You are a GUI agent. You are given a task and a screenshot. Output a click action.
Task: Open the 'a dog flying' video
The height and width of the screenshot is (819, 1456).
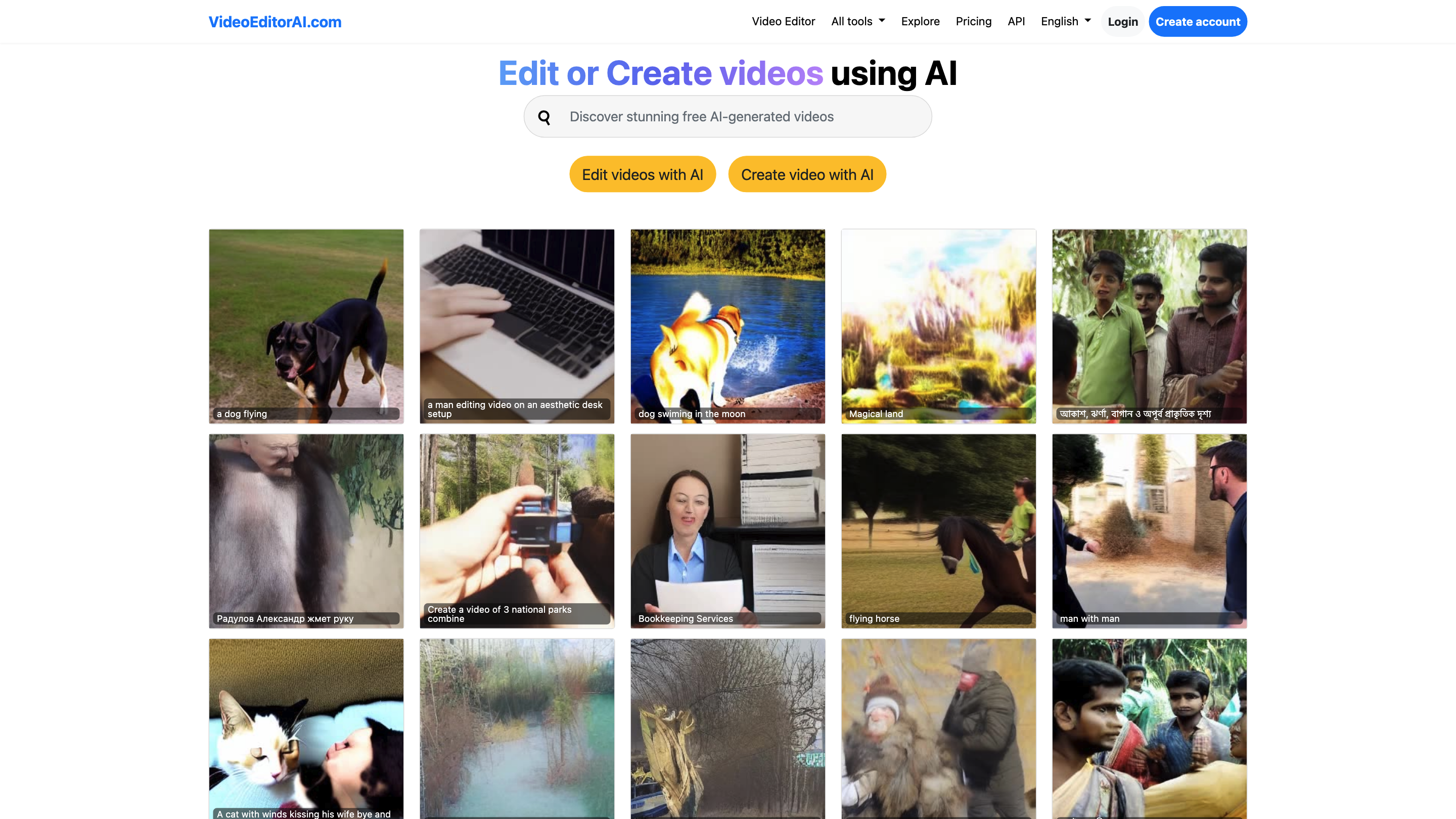click(x=306, y=326)
